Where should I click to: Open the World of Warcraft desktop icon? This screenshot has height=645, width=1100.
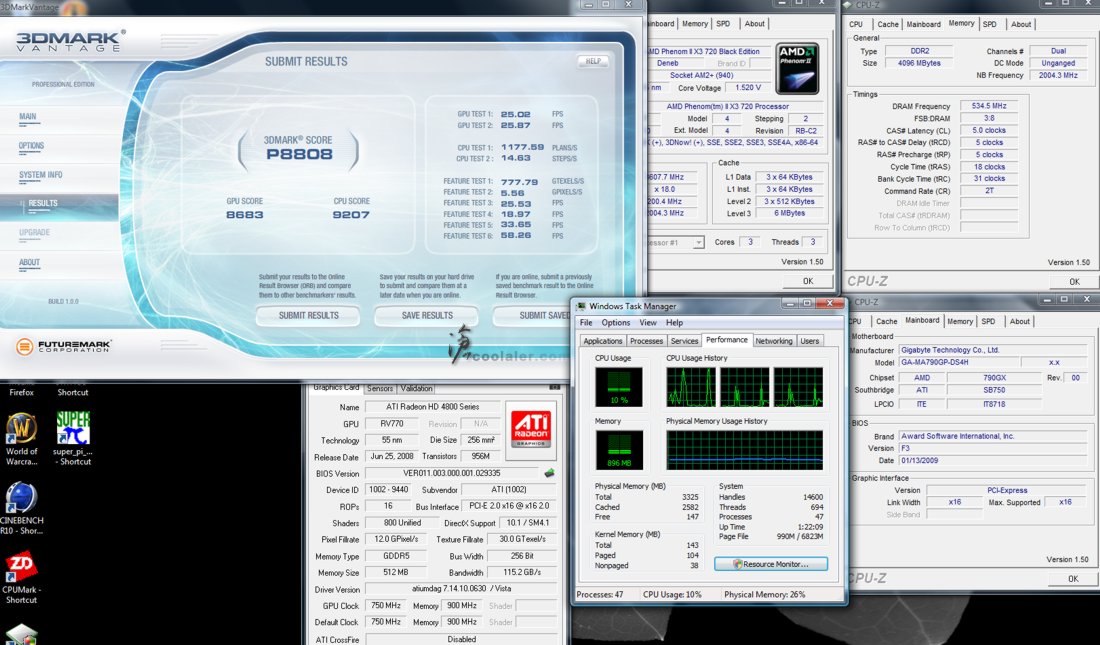tap(22, 439)
